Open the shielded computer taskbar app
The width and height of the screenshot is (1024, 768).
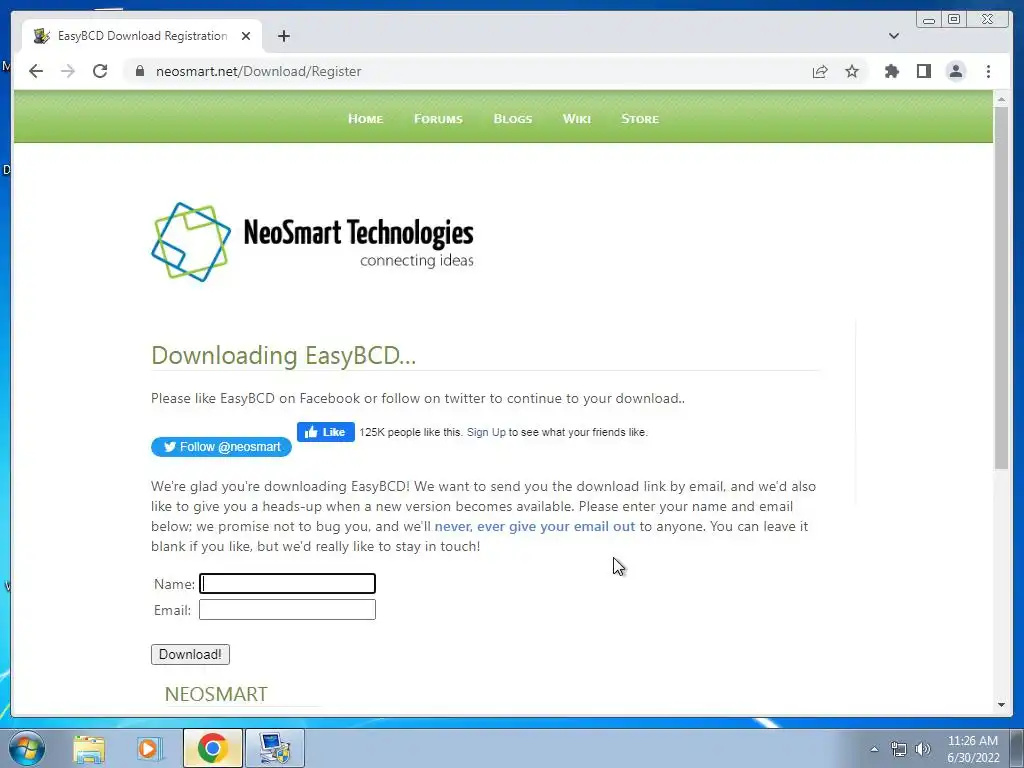[x=274, y=748]
